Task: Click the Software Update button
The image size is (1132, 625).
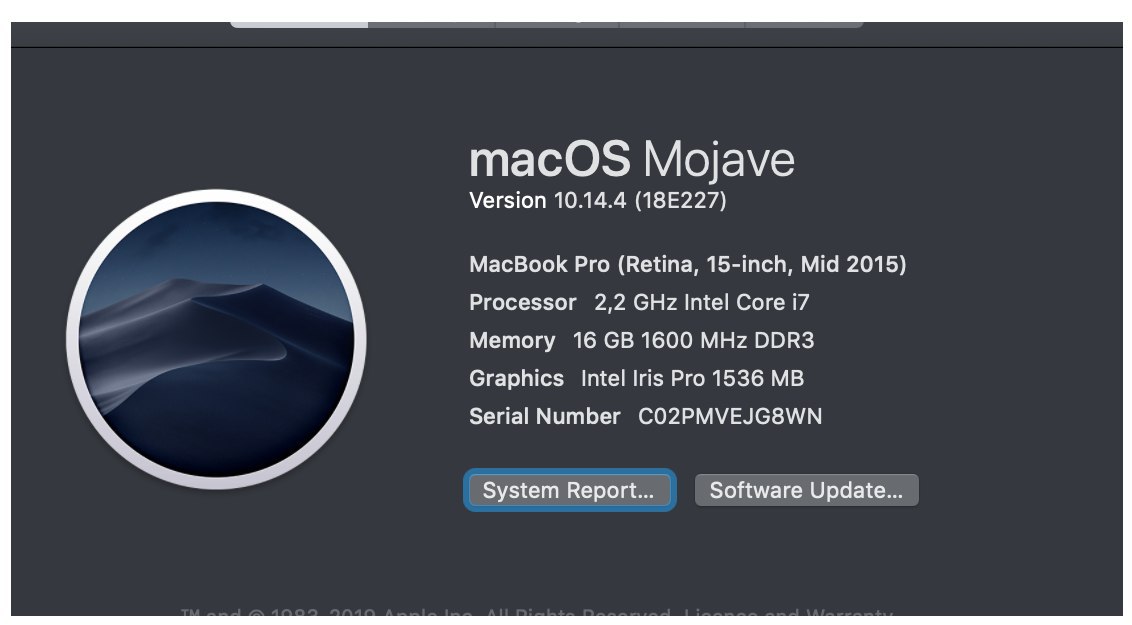Action: pyautogui.click(x=806, y=490)
